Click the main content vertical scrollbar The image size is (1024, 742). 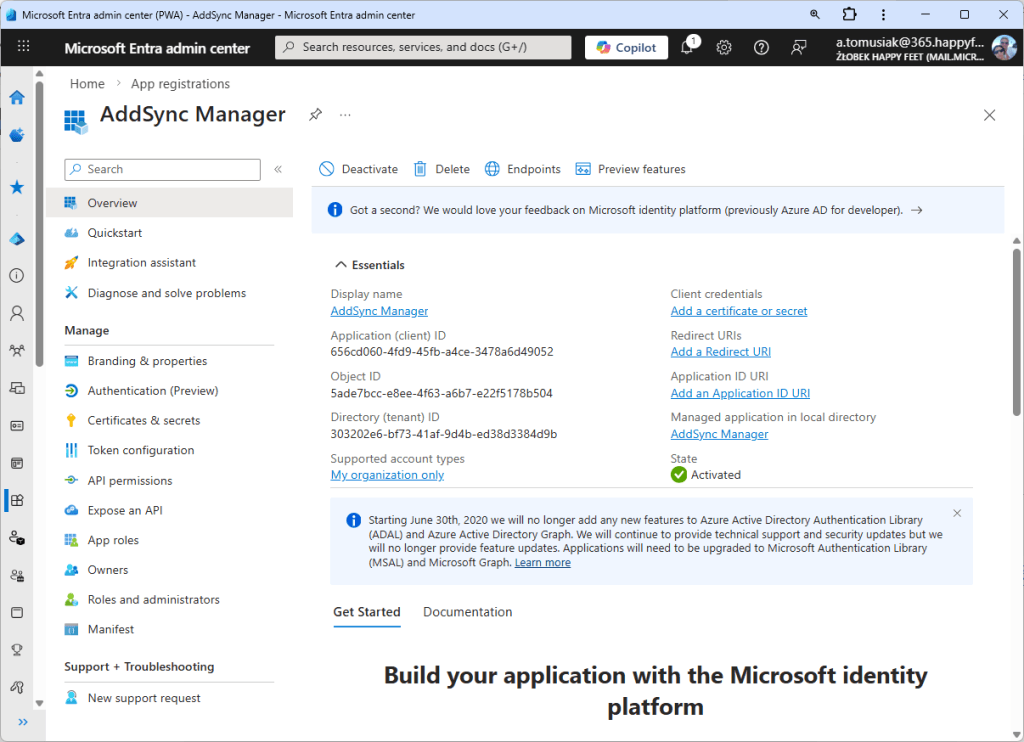click(x=1016, y=330)
